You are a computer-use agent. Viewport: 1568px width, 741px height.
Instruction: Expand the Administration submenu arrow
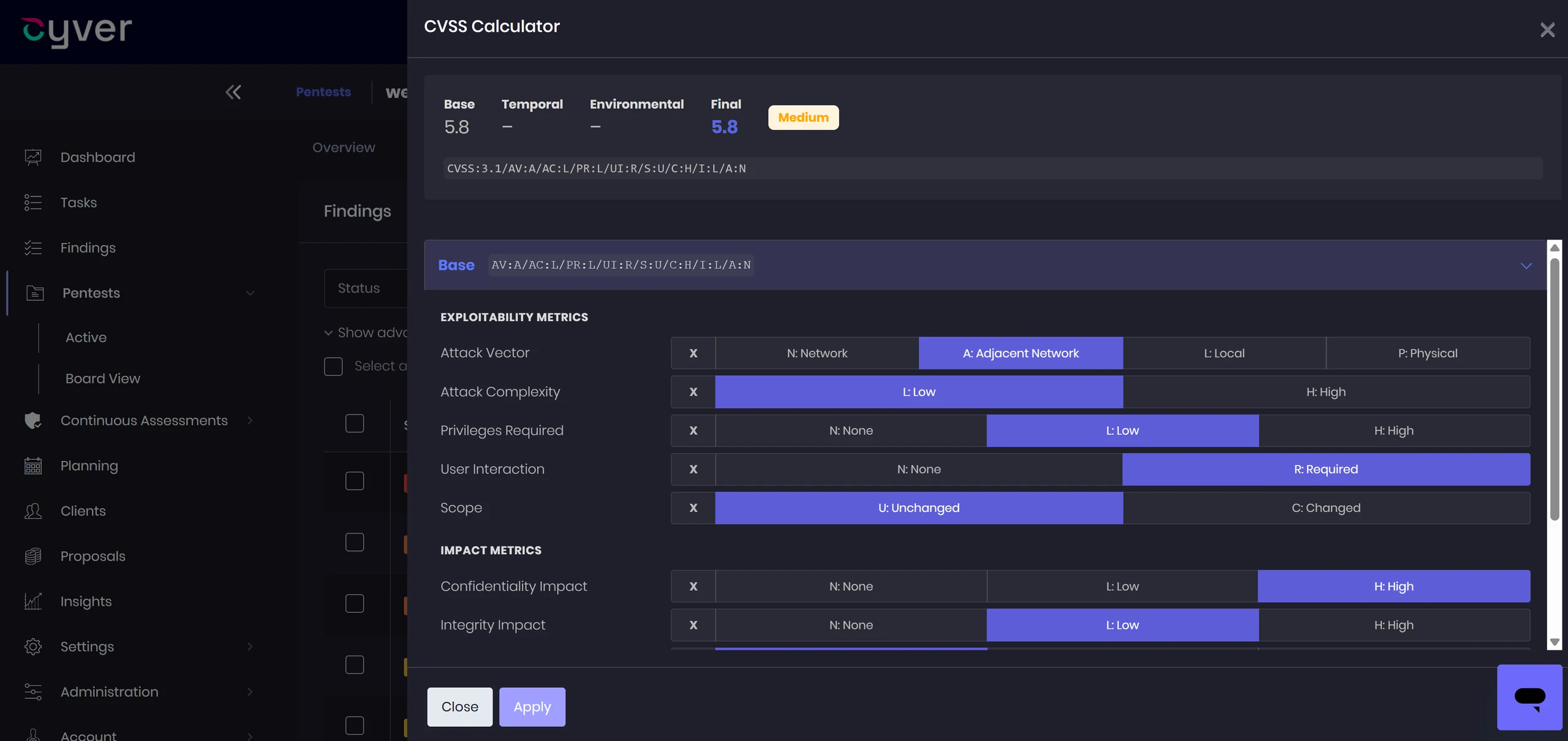250,692
